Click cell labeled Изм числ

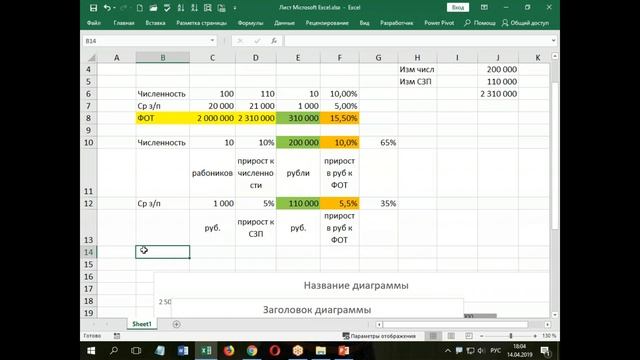coord(418,69)
